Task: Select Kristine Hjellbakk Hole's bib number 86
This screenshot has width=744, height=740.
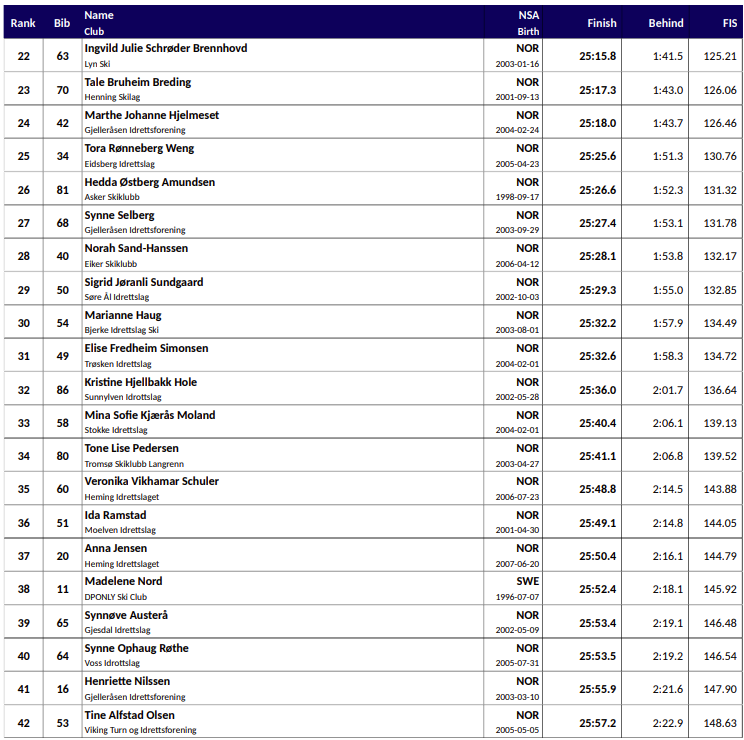Action: (62, 390)
